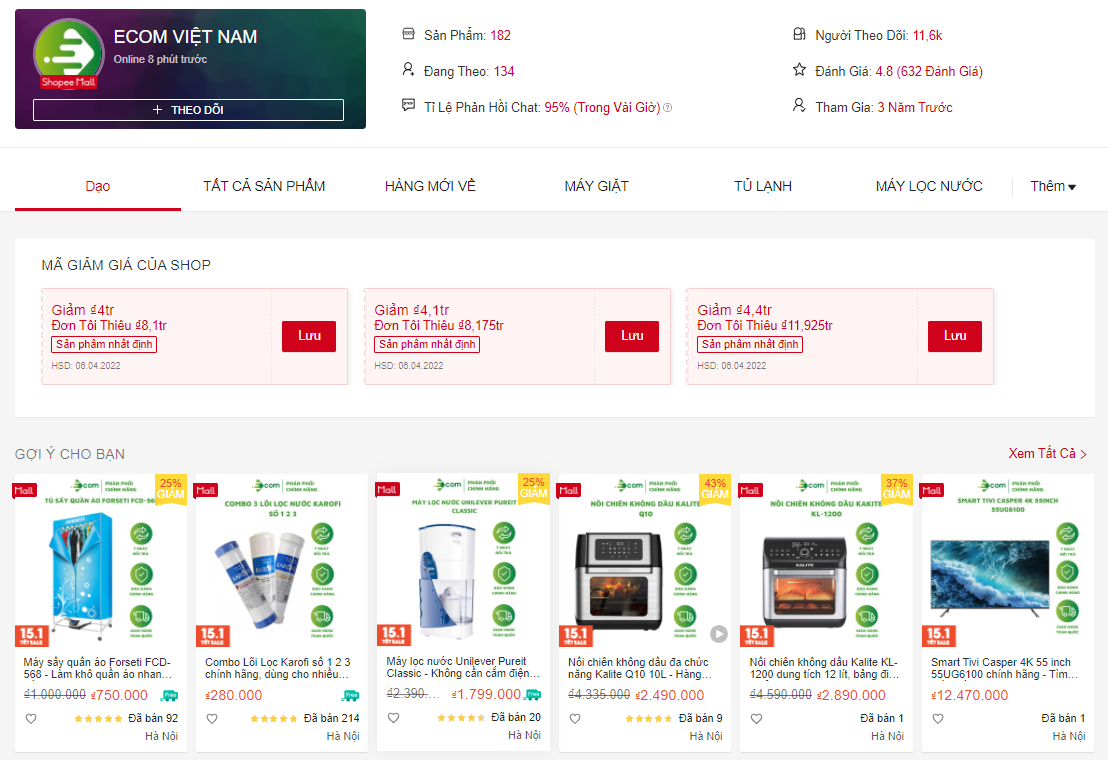Click price ₫12.470.000 on Casper TV
1108x760 pixels.
pos(970,696)
